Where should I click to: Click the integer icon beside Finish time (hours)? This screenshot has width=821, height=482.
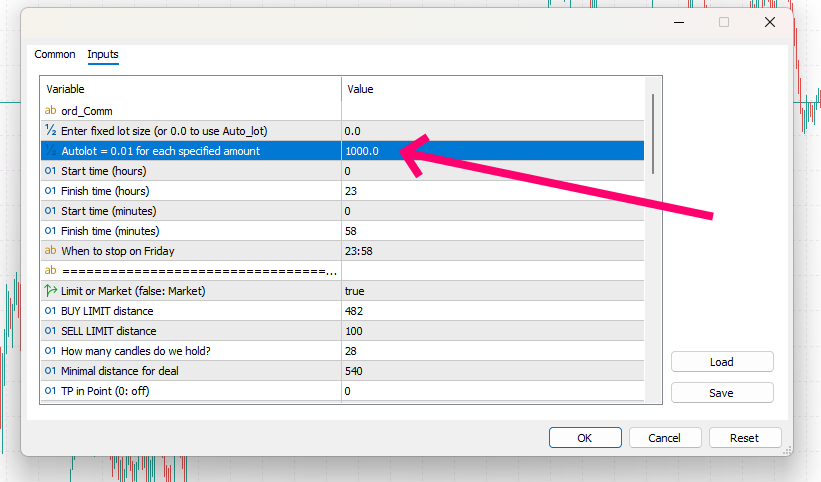tap(50, 191)
